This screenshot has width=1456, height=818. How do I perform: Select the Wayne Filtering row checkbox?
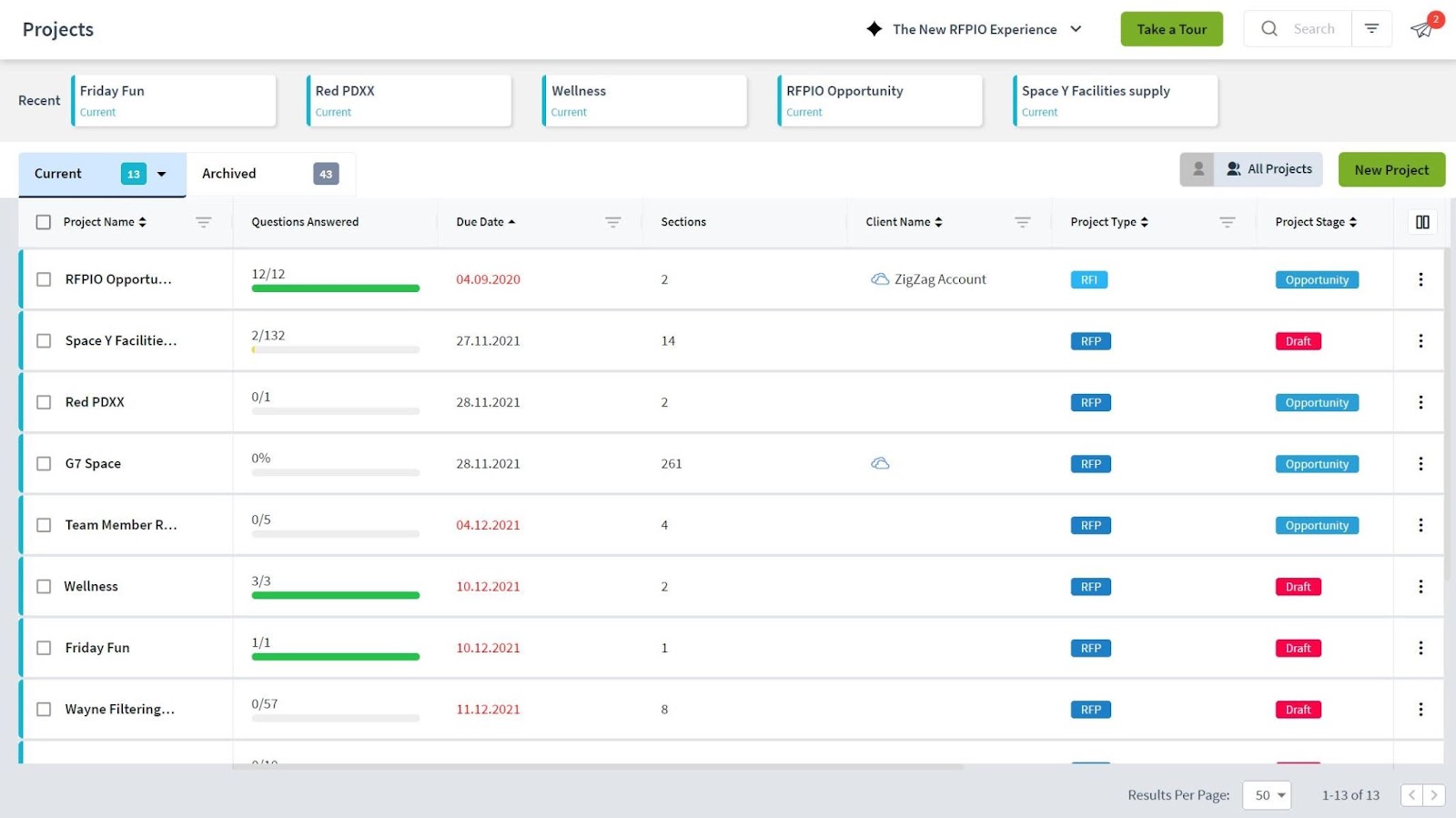pyautogui.click(x=44, y=709)
